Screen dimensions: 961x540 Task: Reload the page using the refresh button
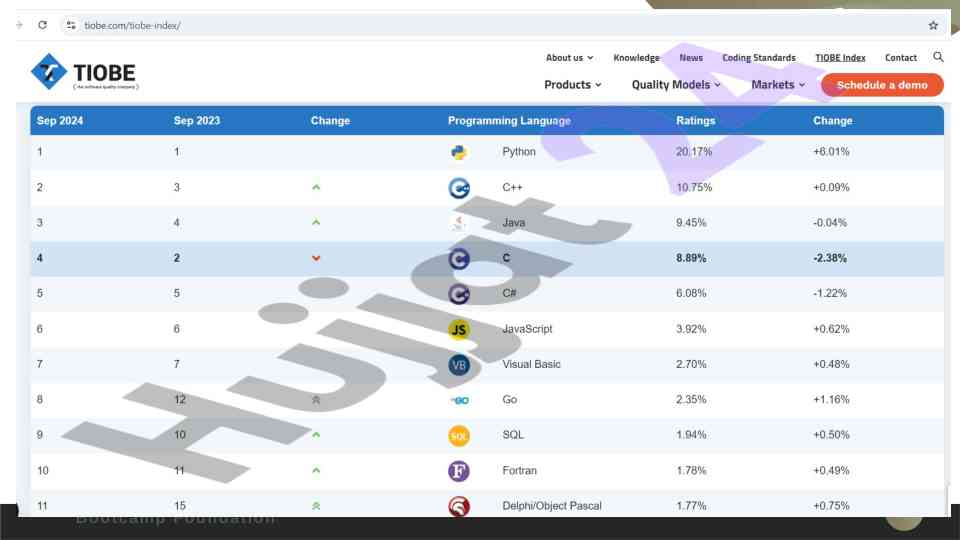[x=42, y=25]
